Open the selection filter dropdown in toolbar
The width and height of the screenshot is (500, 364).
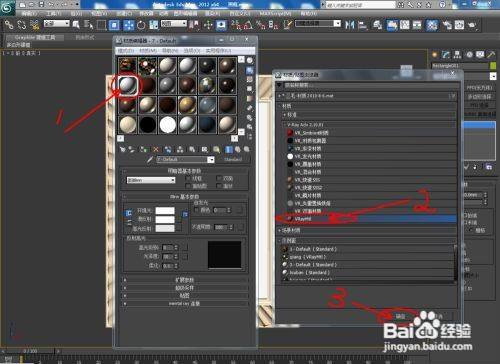click(x=57, y=23)
